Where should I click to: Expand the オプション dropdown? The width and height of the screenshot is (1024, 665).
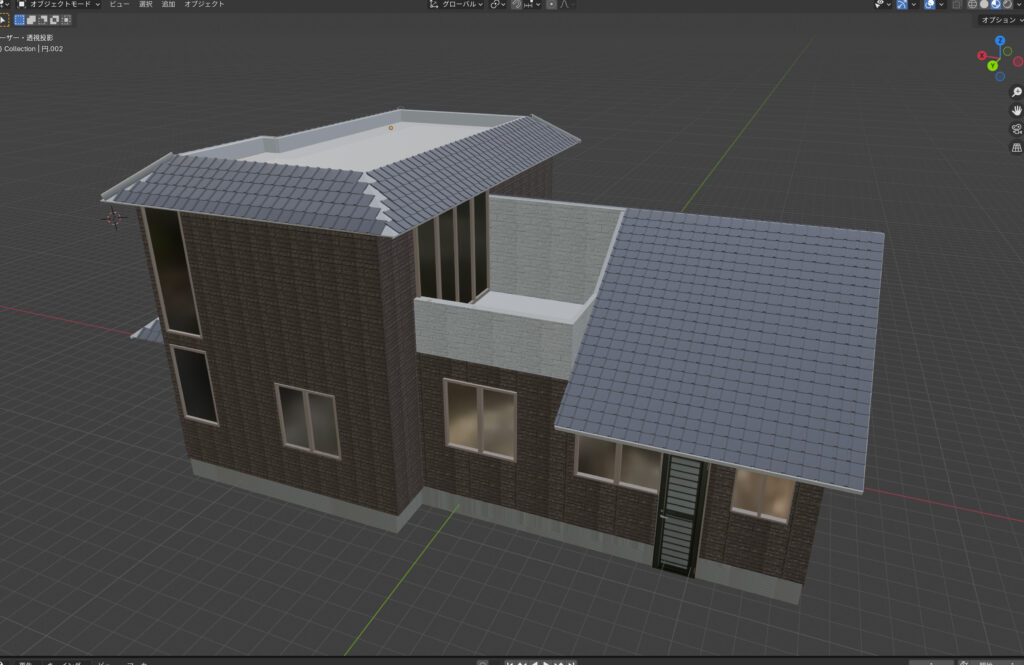(1000, 20)
